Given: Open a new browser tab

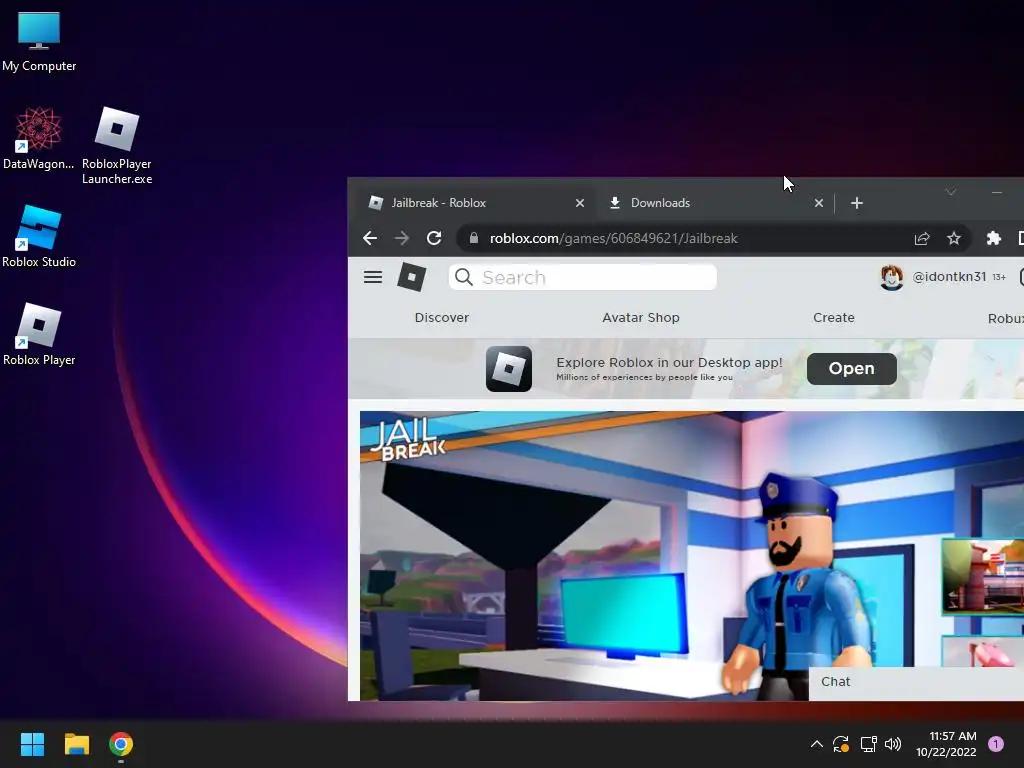Looking at the screenshot, I should [857, 203].
